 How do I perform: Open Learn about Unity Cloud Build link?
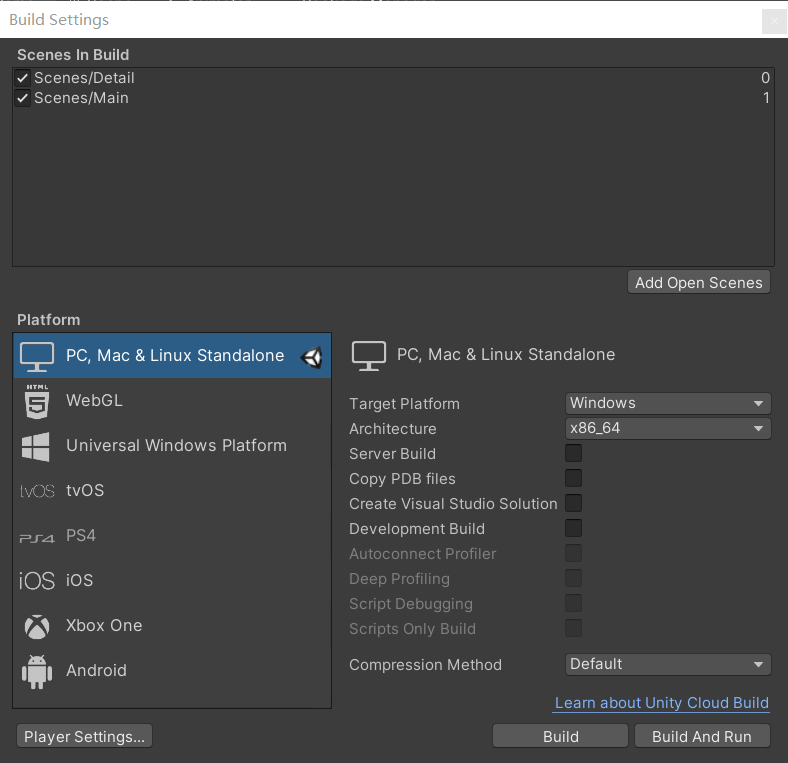661,703
